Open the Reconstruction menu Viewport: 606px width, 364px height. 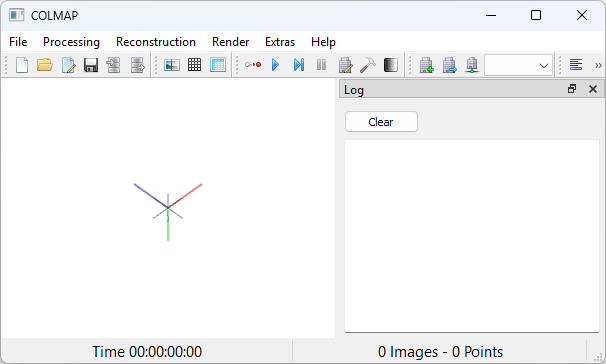click(x=156, y=42)
